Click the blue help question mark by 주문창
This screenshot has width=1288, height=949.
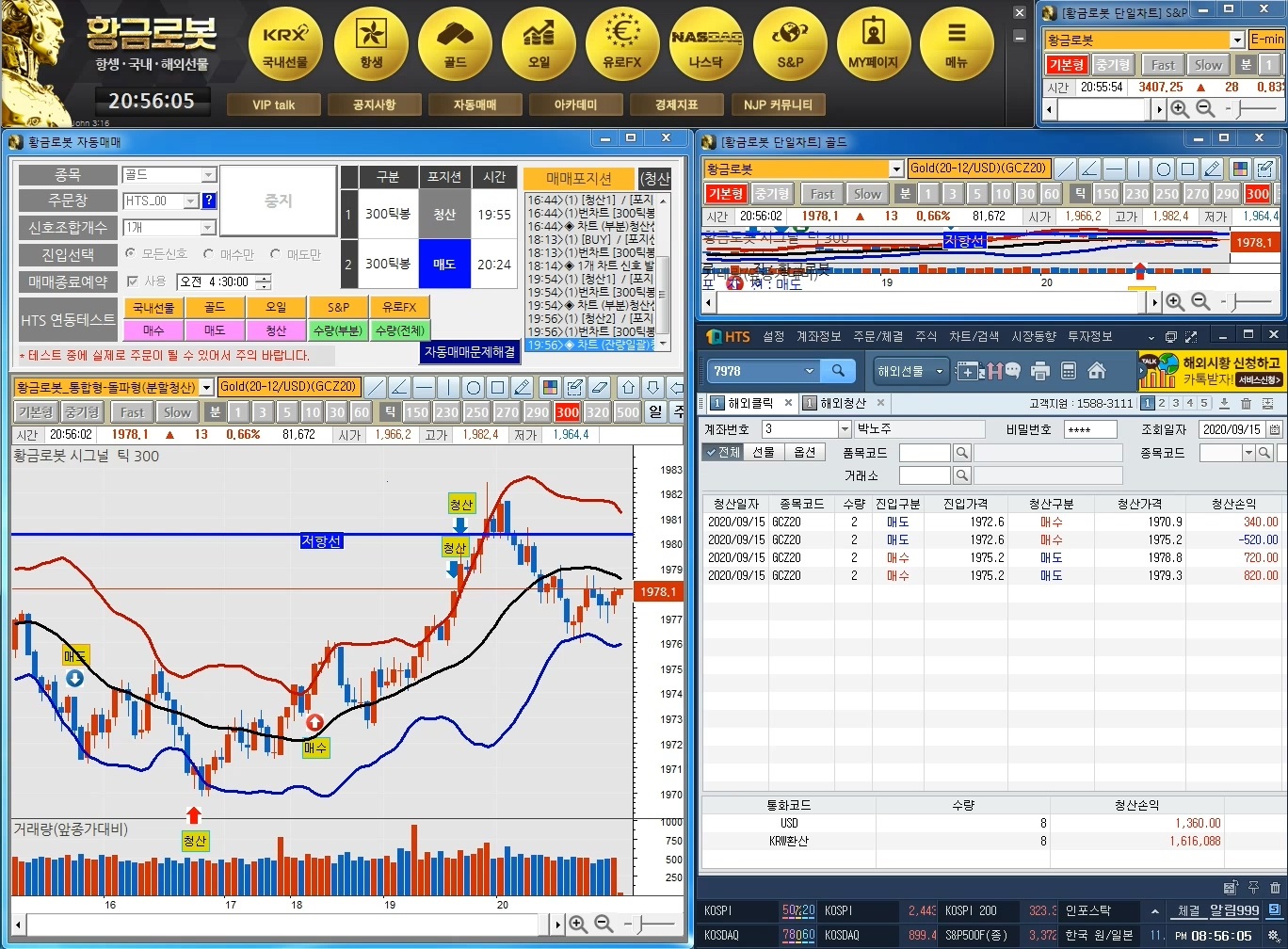click(x=209, y=201)
